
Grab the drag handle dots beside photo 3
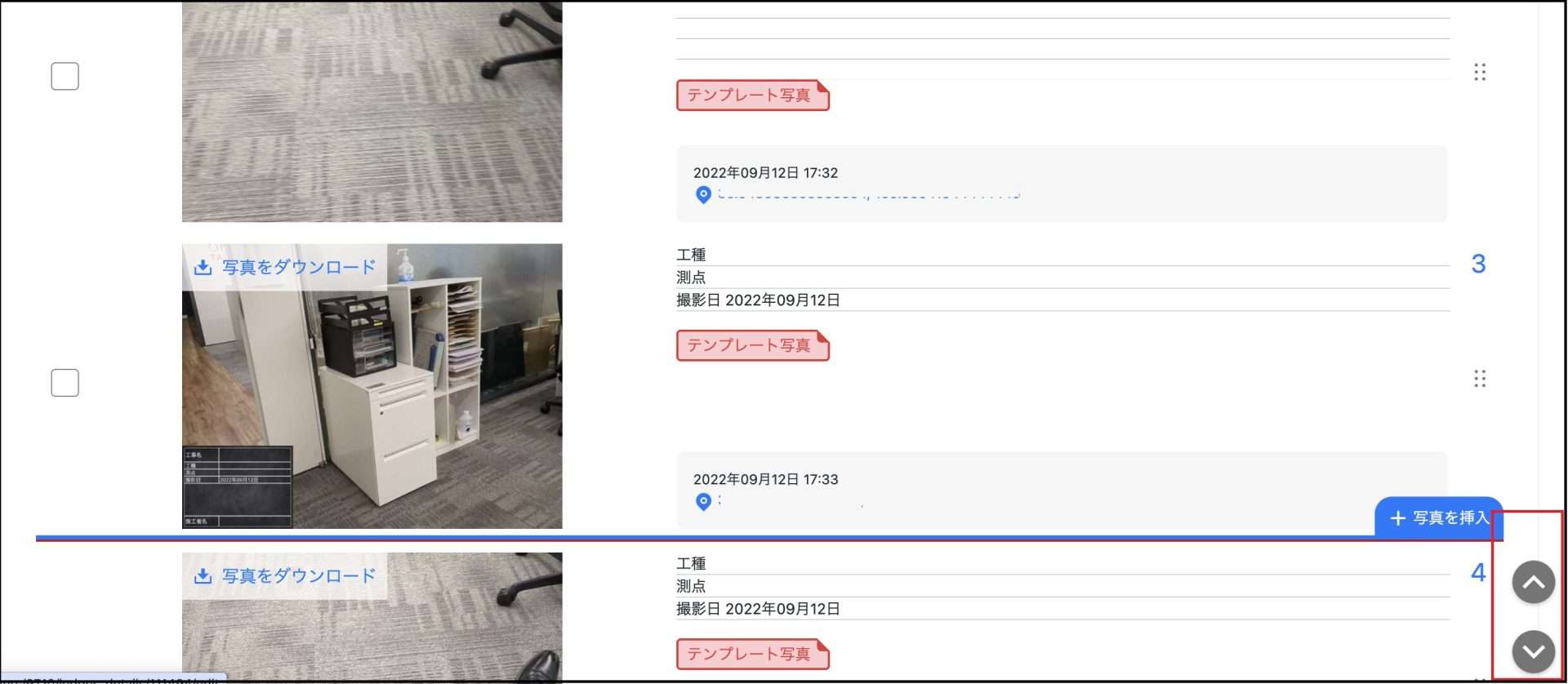click(1479, 379)
